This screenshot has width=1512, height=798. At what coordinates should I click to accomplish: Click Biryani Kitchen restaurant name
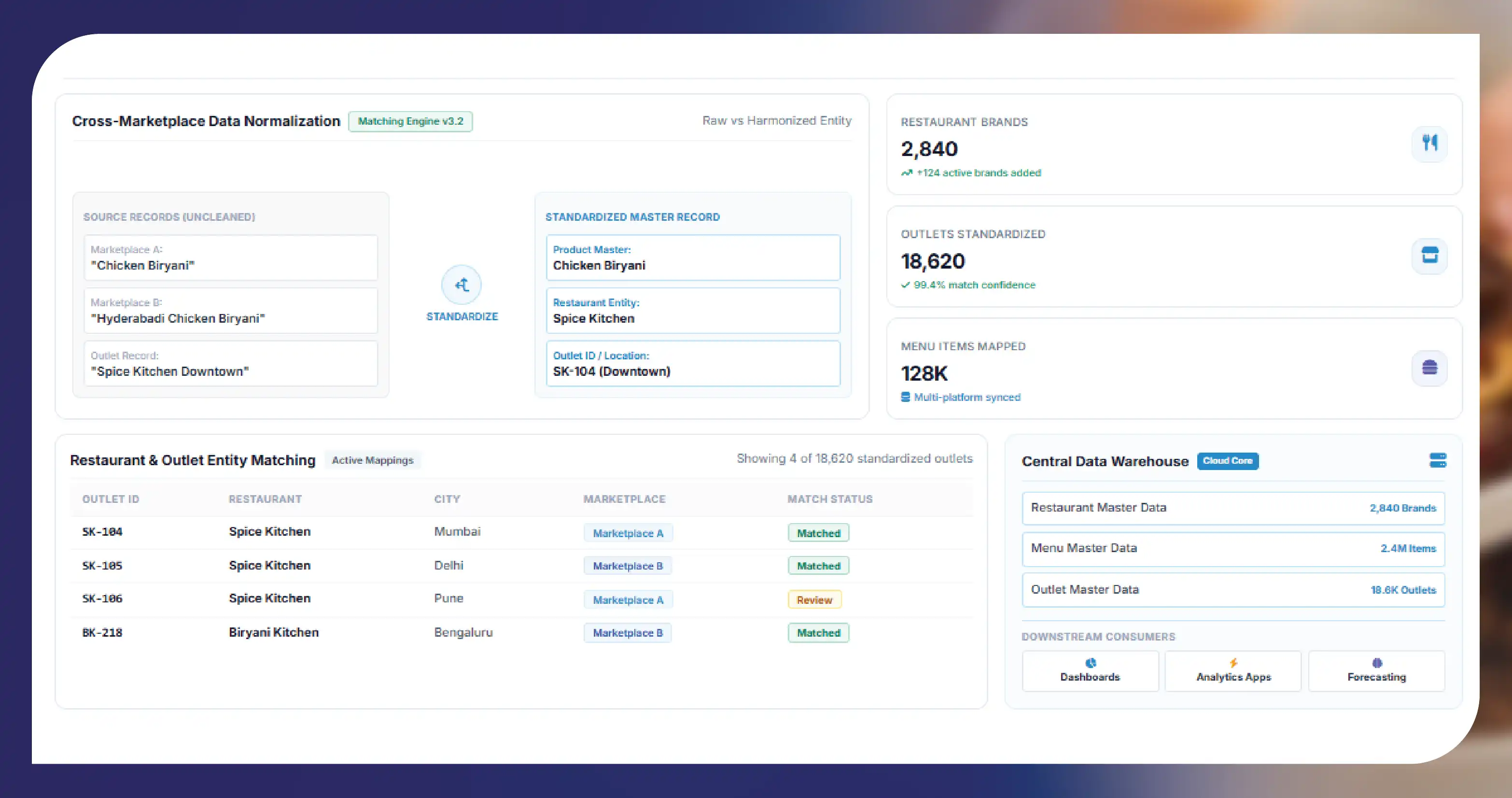(x=274, y=632)
